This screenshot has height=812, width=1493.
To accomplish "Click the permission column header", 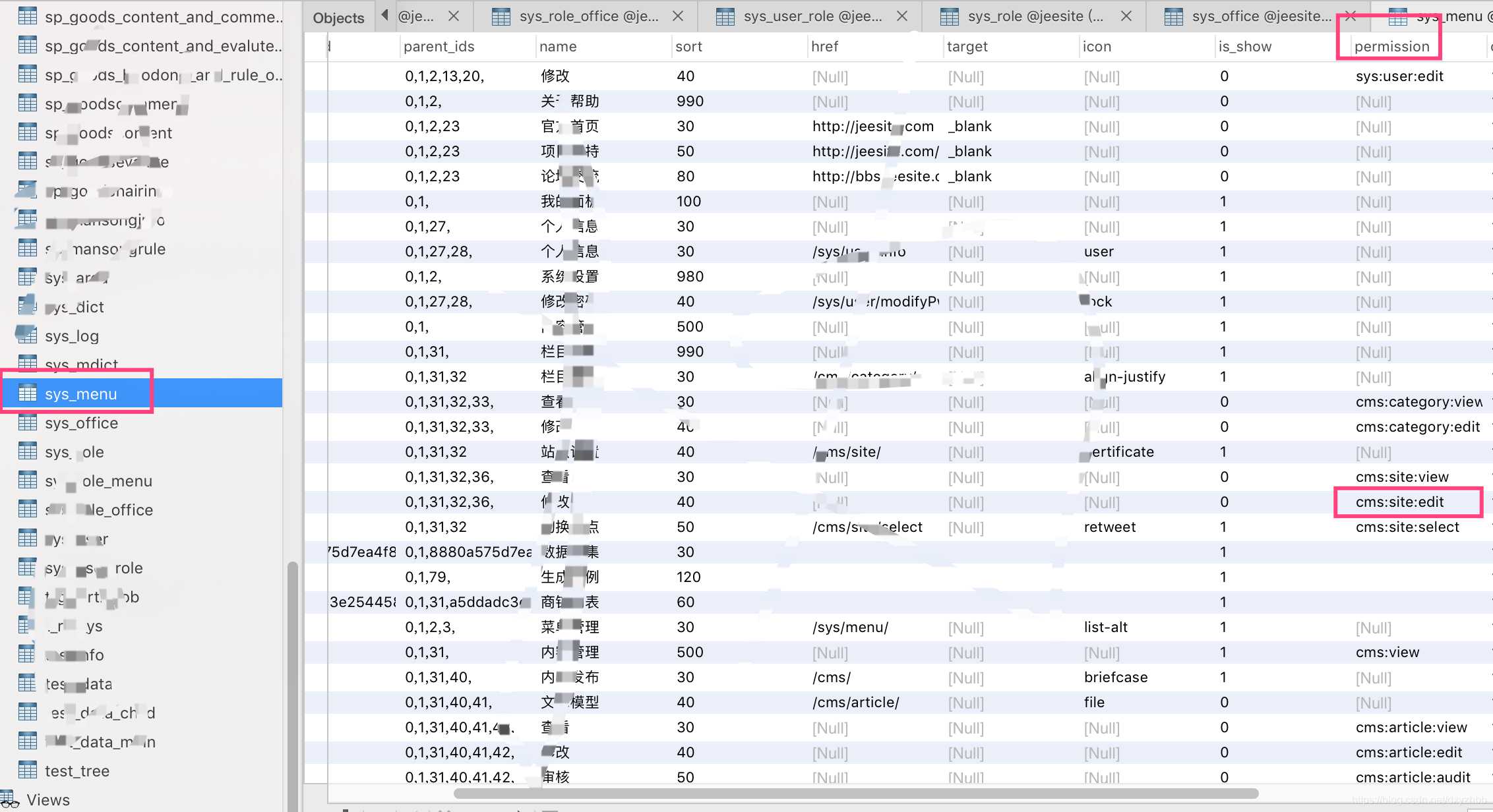I will (1418, 46).
